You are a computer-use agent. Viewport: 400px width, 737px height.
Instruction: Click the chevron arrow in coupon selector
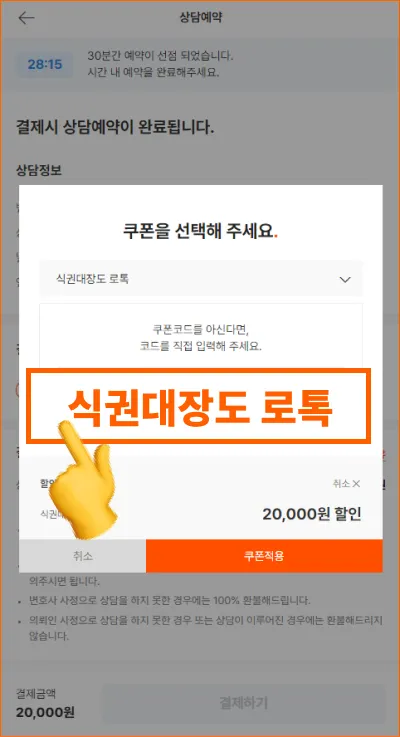[345, 280]
